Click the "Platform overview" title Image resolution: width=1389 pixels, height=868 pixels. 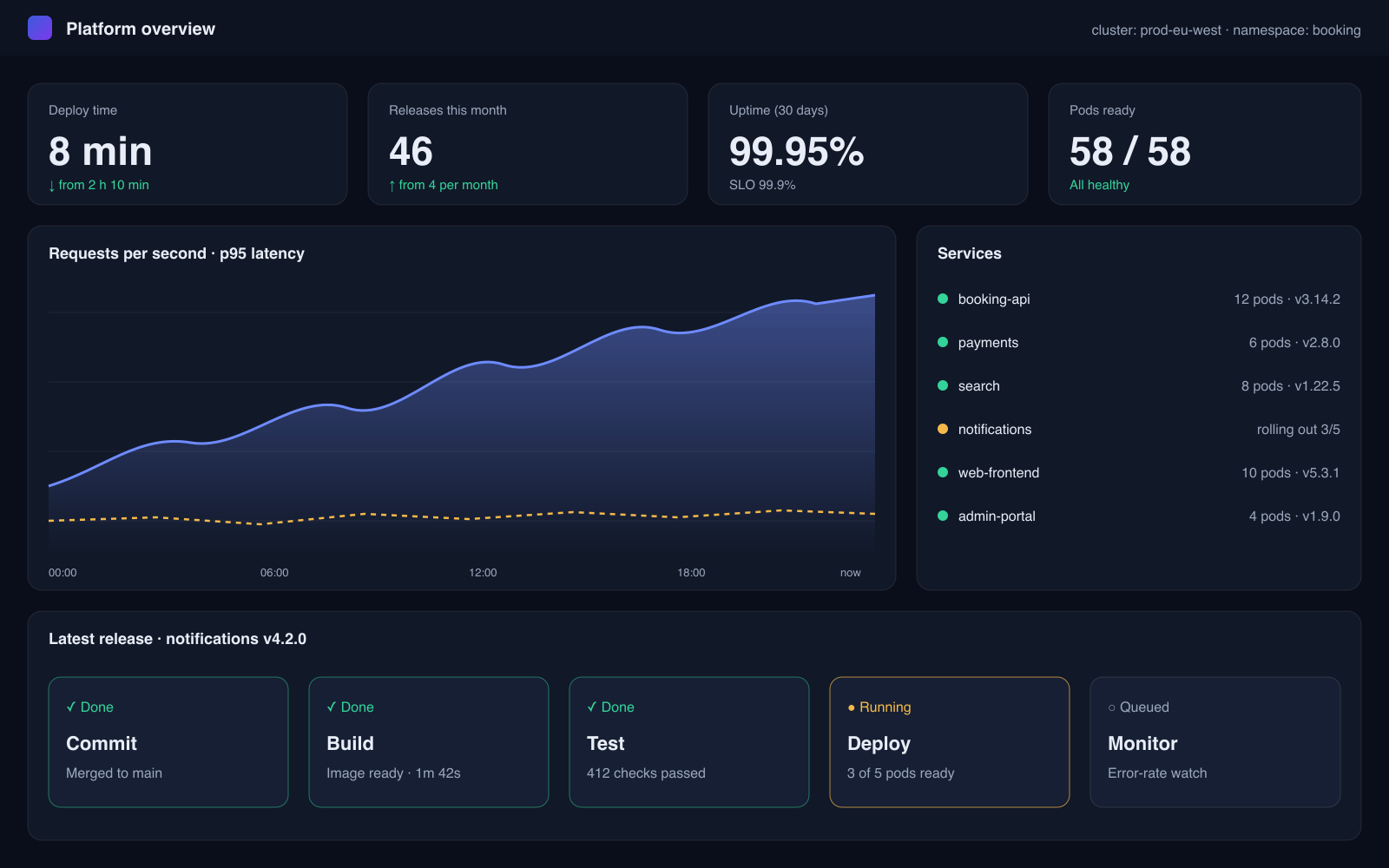tap(141, 29)
